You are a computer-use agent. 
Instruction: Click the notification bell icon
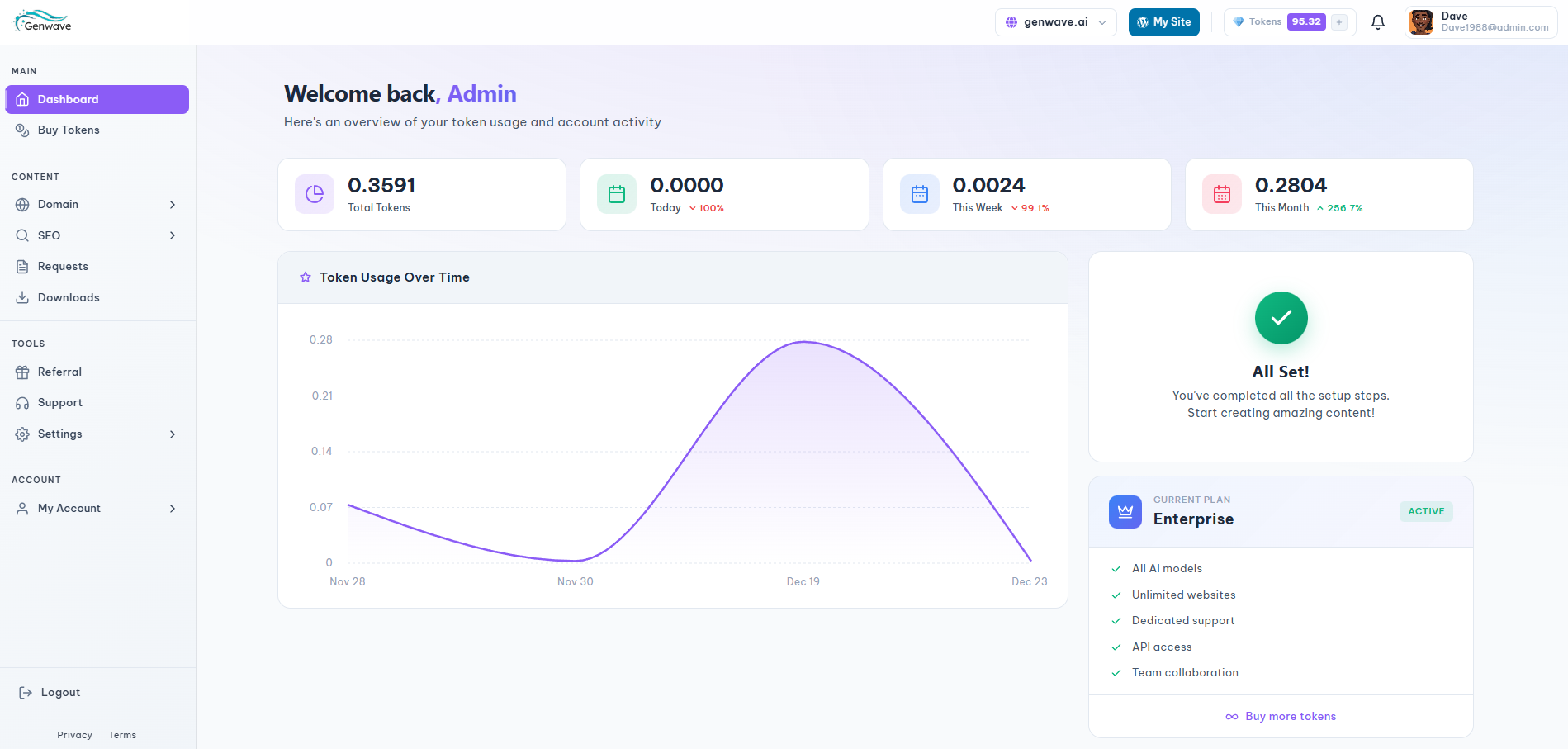pyautogui.click(x=1377, y=22)
